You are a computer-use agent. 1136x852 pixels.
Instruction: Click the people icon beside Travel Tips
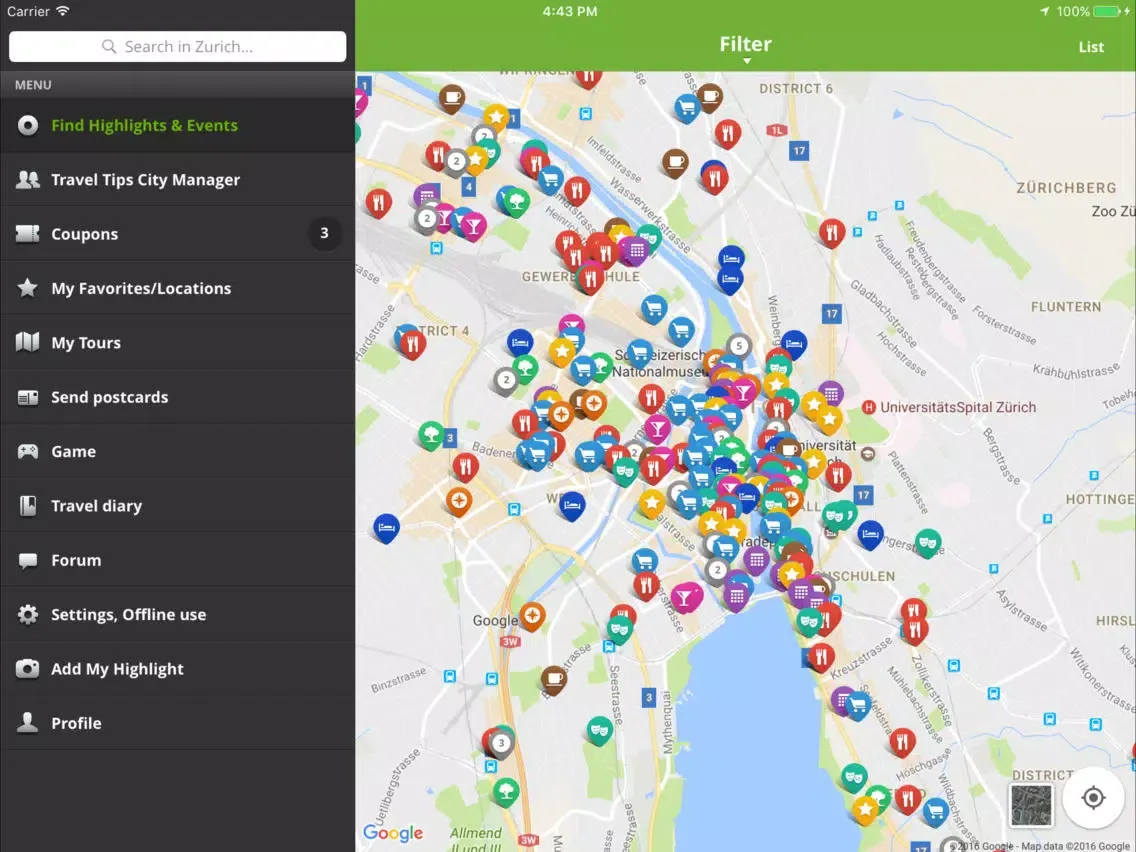coord(28,179)
